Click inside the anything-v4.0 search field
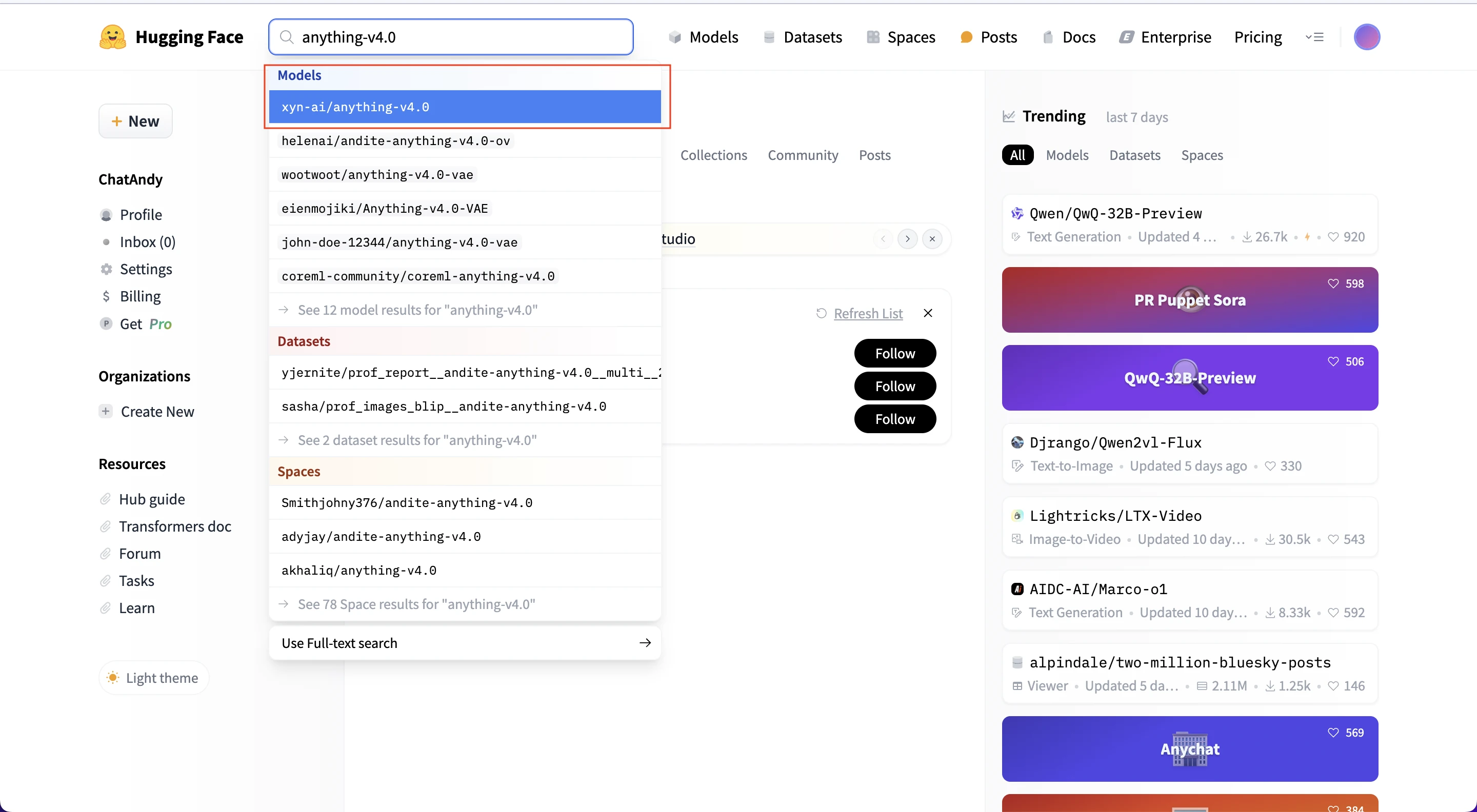The height and width of the screenshot is (812, 1477). point(451,37)
